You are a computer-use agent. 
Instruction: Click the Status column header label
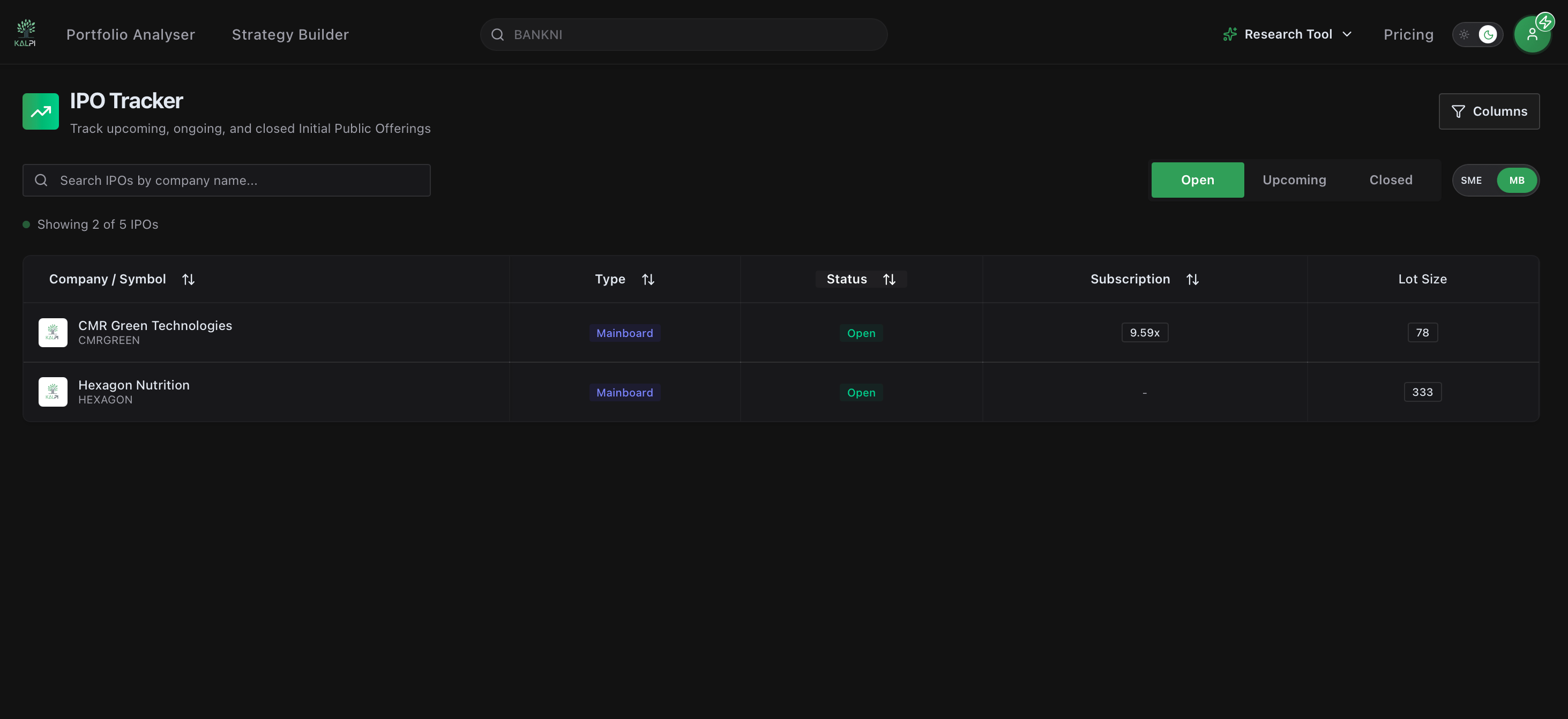pyautogui.click(x=846, y=280)
